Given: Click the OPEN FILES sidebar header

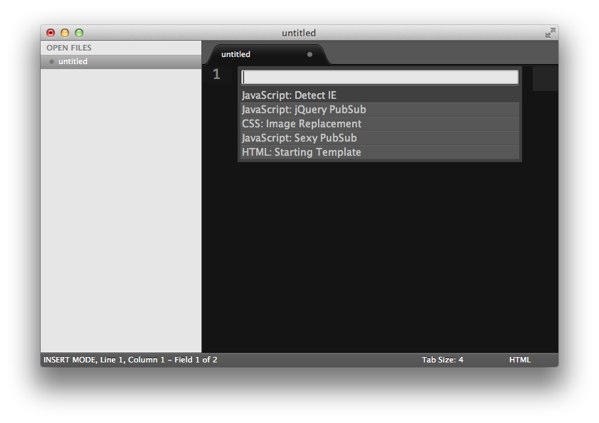Looking at the screenshot, I should coord(69,48).
